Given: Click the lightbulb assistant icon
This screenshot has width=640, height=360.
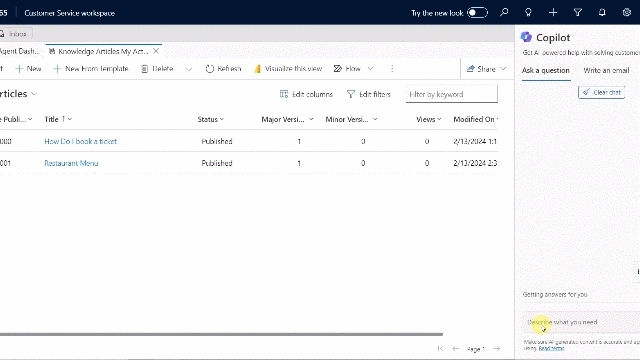Looking at the screenshot, I should tap(528, 13).
